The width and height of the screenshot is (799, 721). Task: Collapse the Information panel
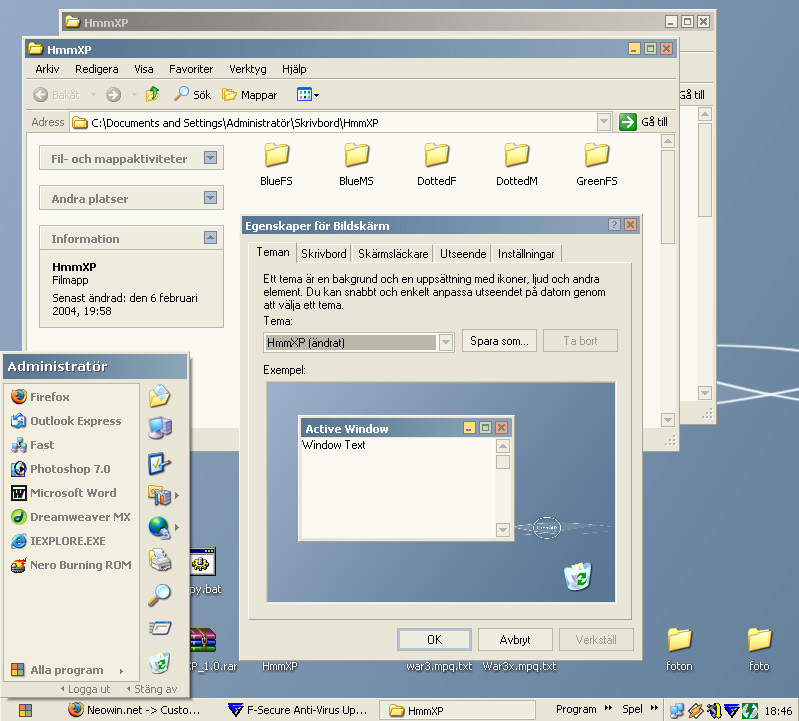[x=210, y=237]
